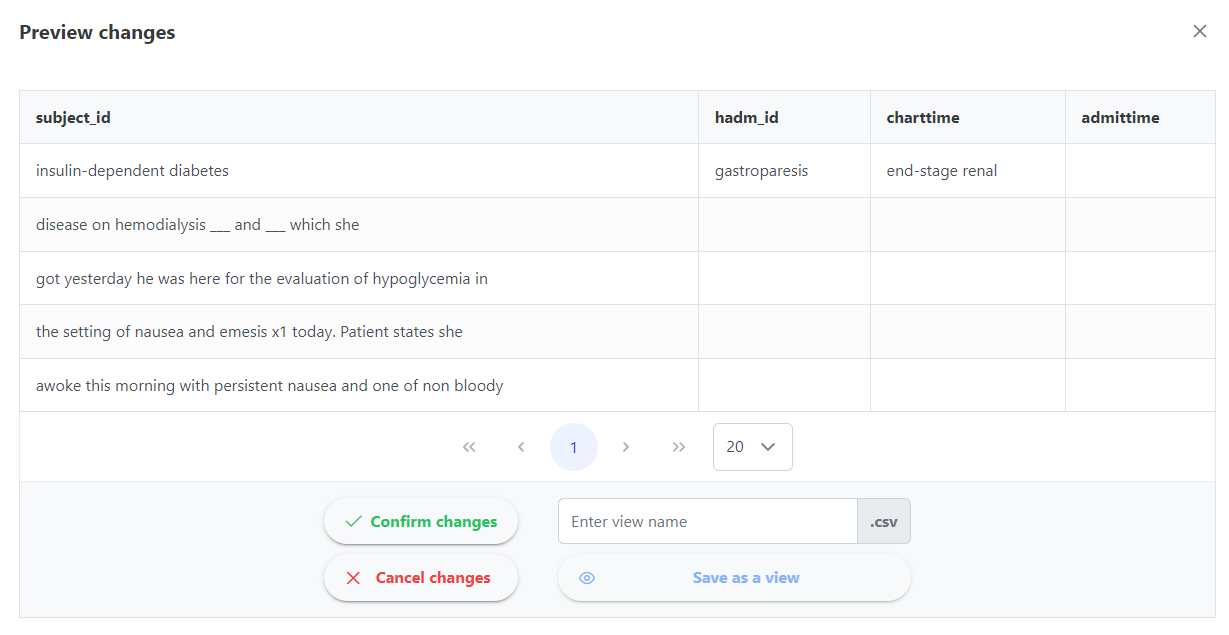Go to next page arrow
The width and height of the screenshot is (1229, 635).
click(x=626, y=447)
